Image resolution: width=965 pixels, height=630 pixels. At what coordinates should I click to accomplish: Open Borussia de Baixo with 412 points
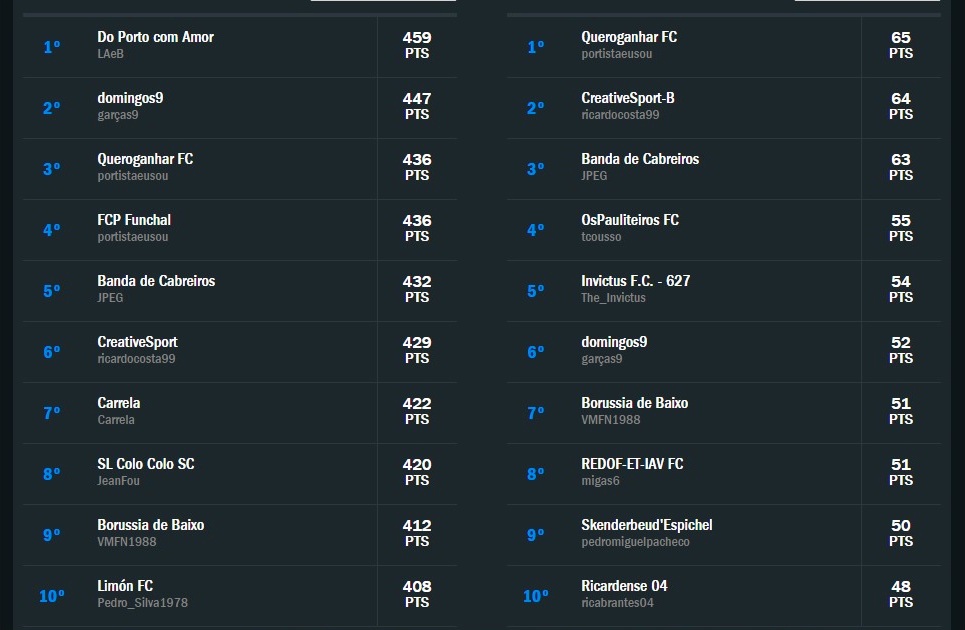click(x=240, y=534)
